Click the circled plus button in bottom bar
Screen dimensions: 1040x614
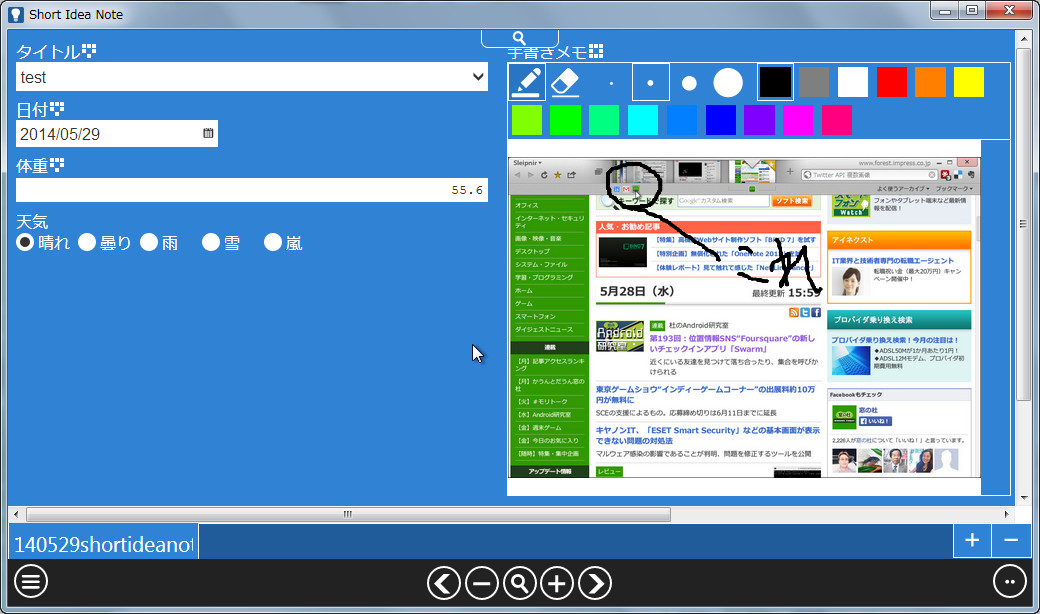pos(557,583)
